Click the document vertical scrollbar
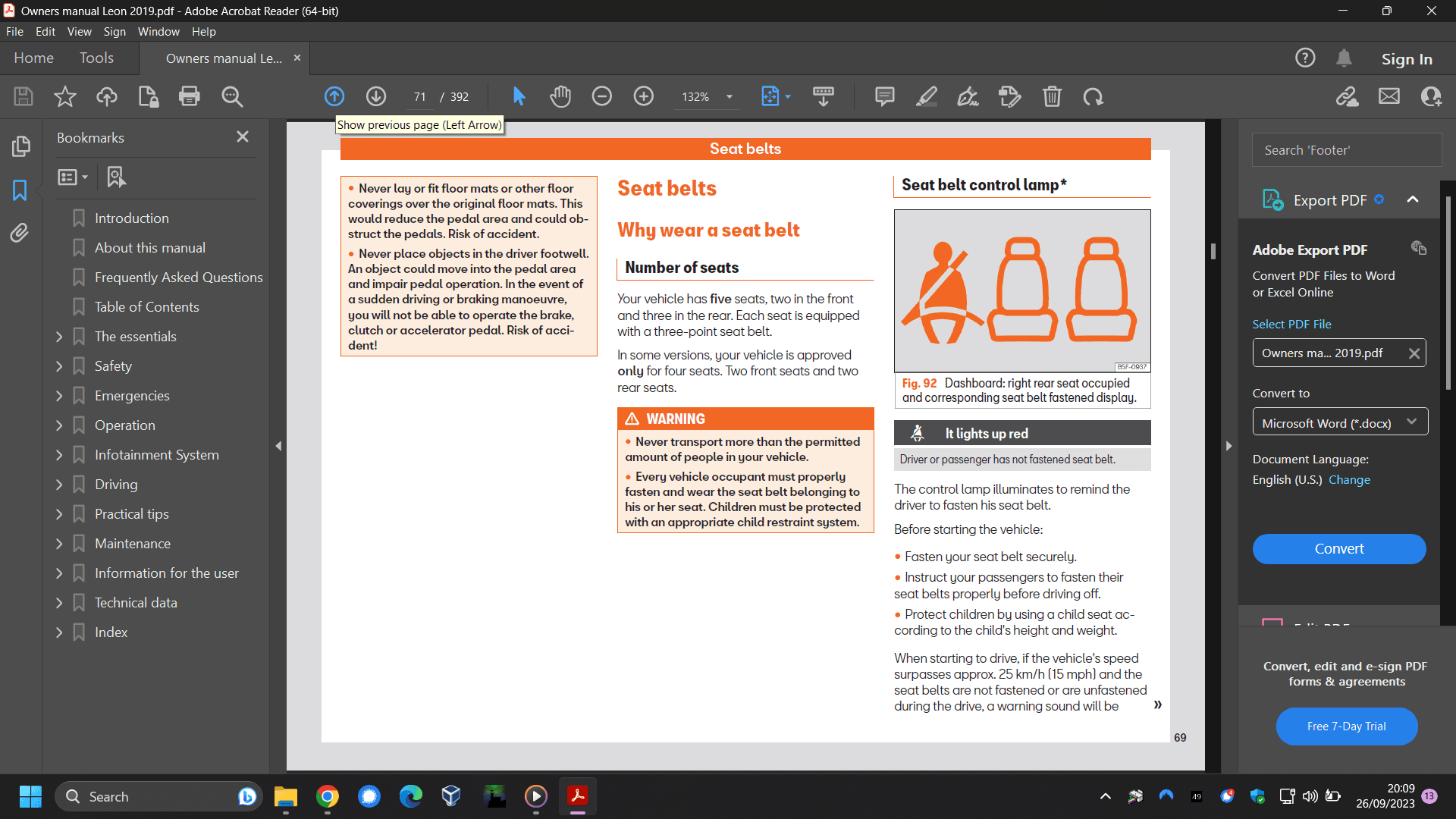Image resolution: width=1456 pixels, height=819 pixels. [1213, 251]
